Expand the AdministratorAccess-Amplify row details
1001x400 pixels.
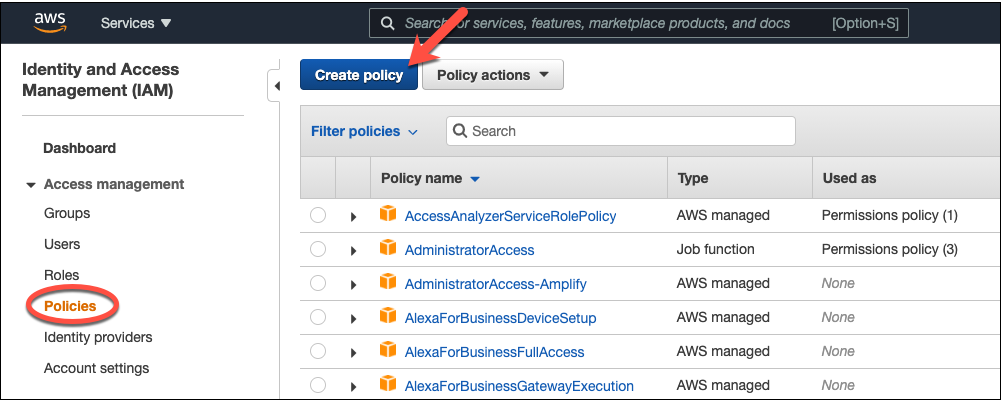tap(353, 285)
